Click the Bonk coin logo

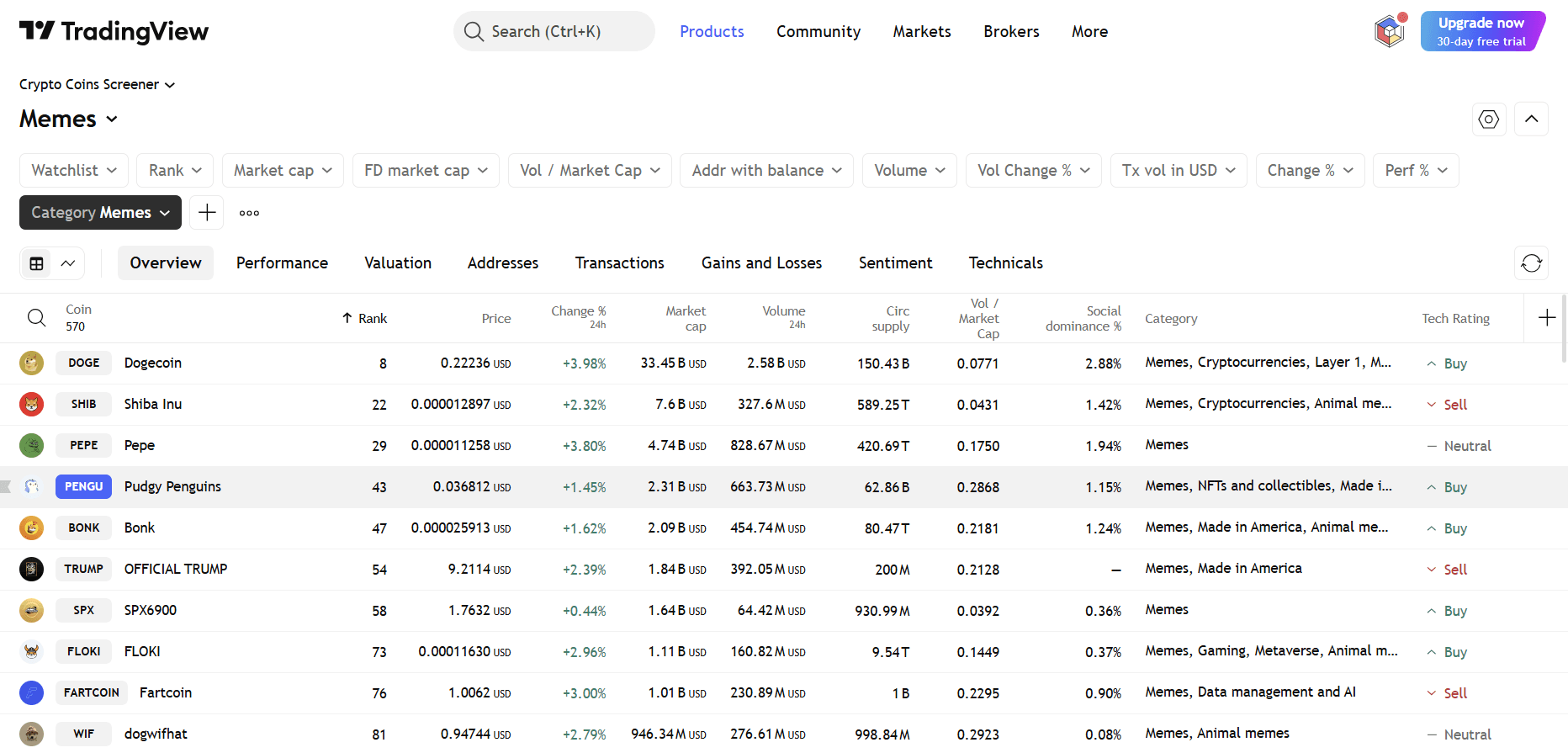coord(31,528)
